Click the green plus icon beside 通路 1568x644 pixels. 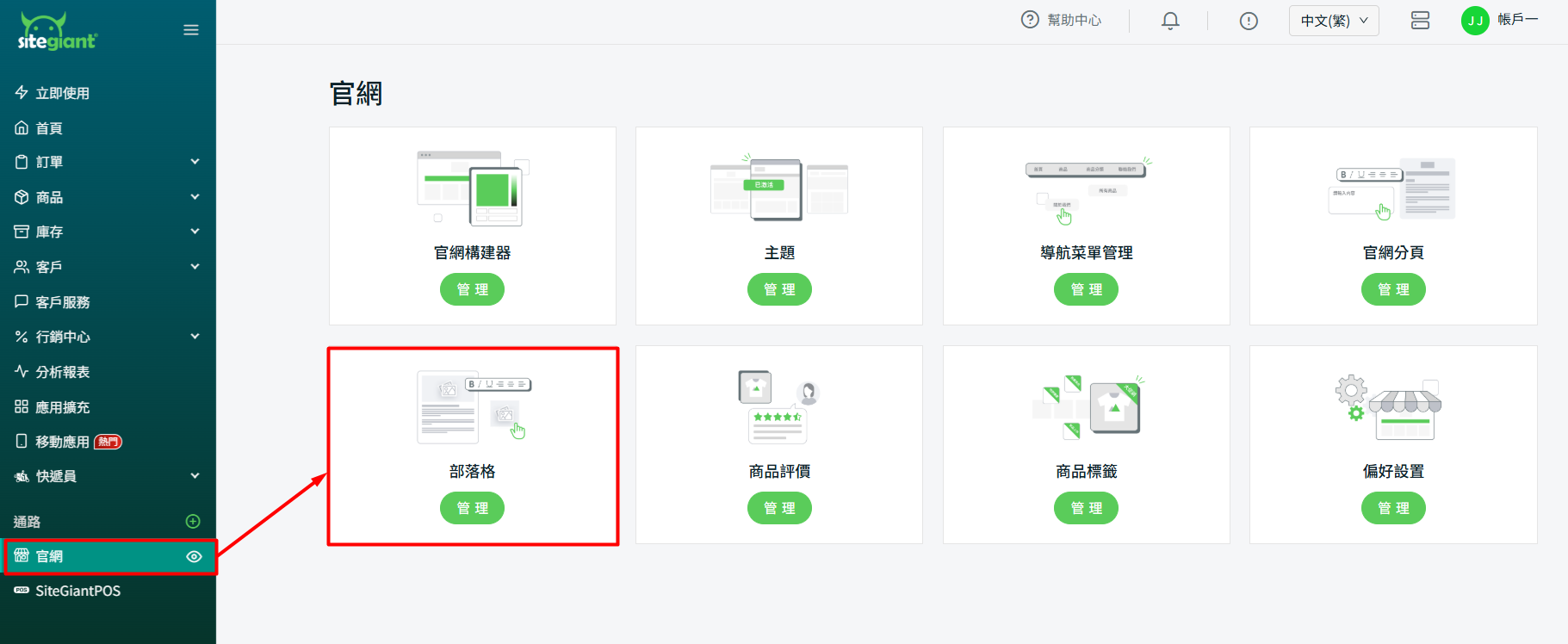[193, 521]
